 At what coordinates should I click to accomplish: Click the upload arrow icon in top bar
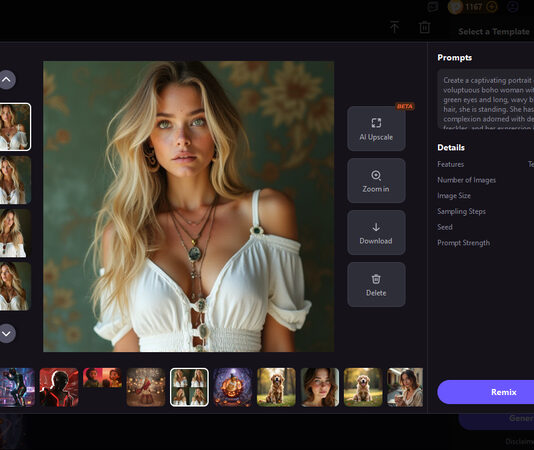(x=395, y=27)
